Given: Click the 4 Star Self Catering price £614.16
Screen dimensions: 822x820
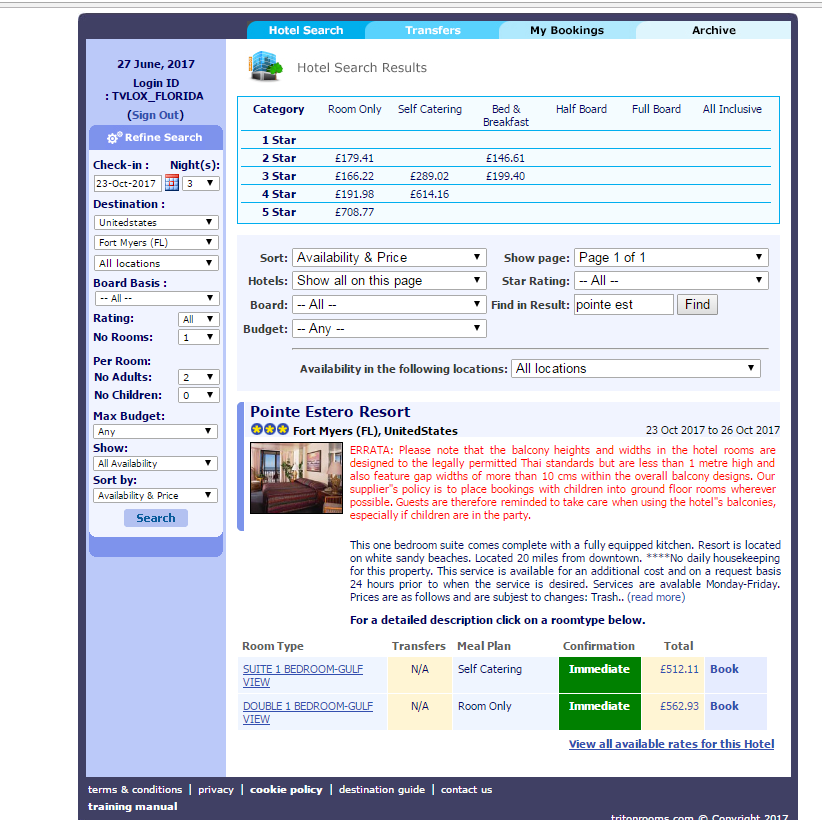Looking at the screenshot, I should (x=429, y=194).
